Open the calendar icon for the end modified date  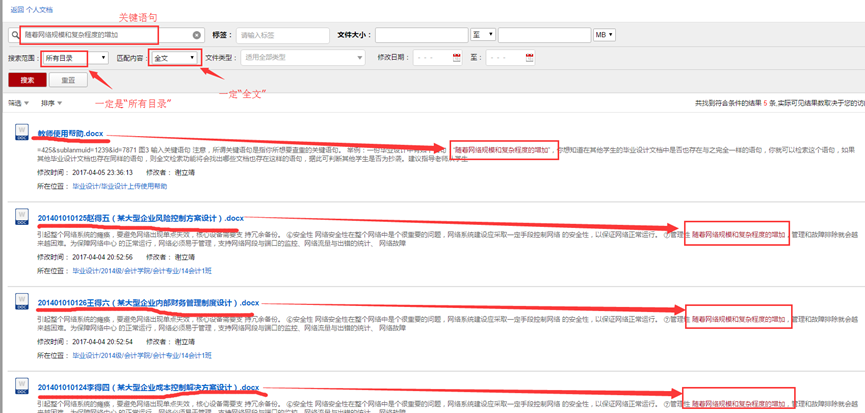click(530, 58)
